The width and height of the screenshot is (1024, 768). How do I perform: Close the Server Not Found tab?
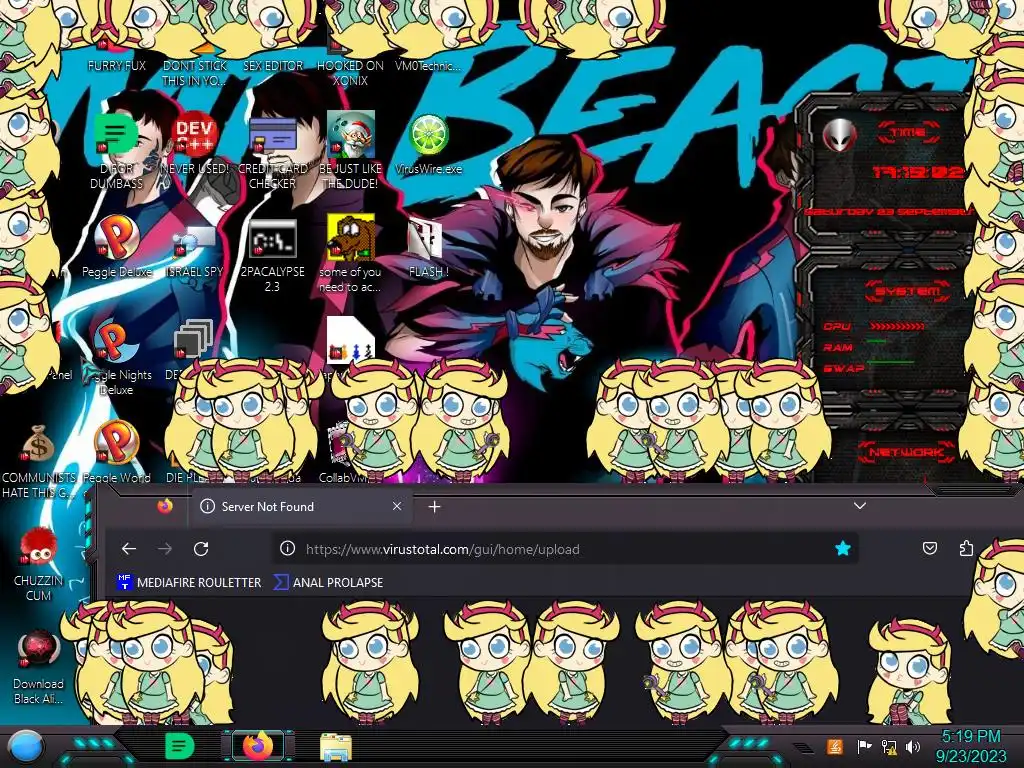coord(396,506)
